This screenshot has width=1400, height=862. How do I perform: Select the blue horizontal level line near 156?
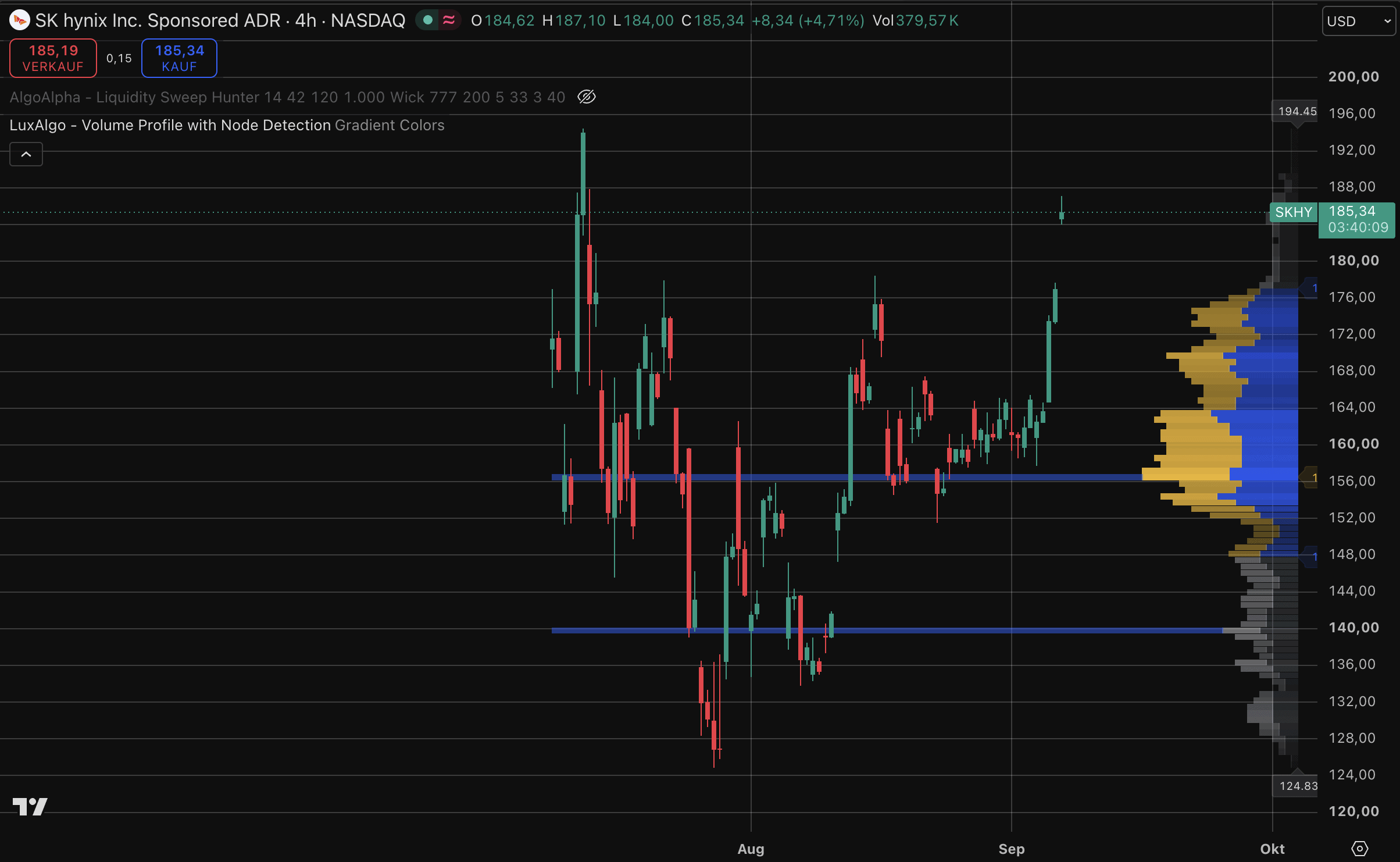[x=847, y=478]
